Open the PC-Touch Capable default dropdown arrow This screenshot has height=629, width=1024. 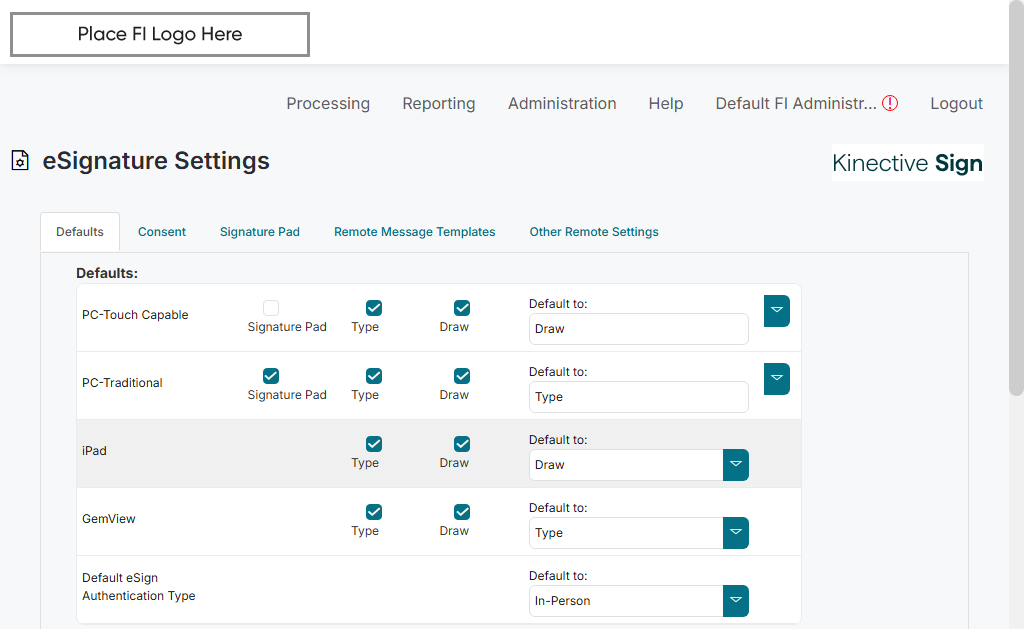[777, 311]
